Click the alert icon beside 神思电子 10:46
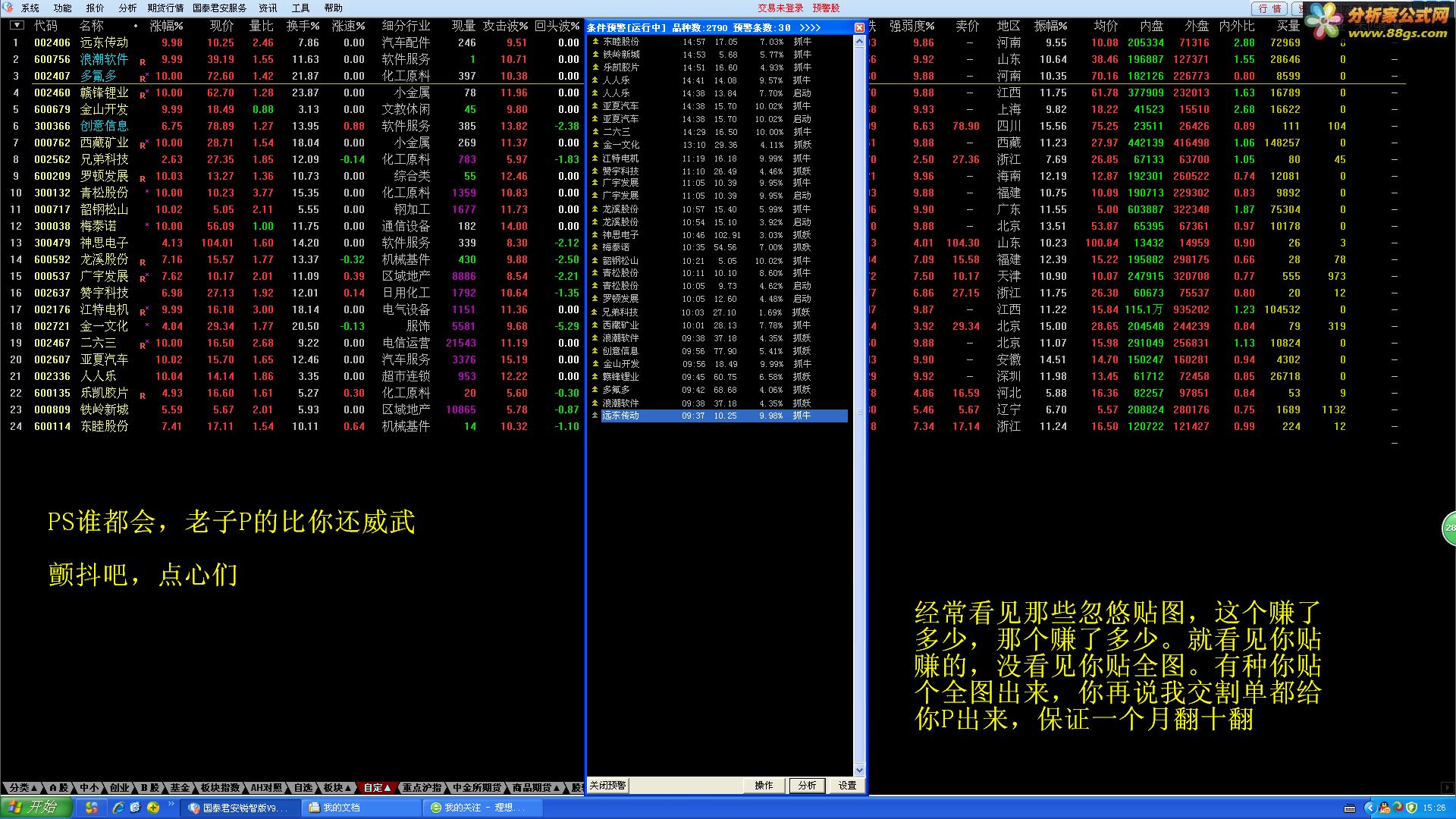Image resolution: width=1456 pixels, height=819 pixels. tap(595, 235)
